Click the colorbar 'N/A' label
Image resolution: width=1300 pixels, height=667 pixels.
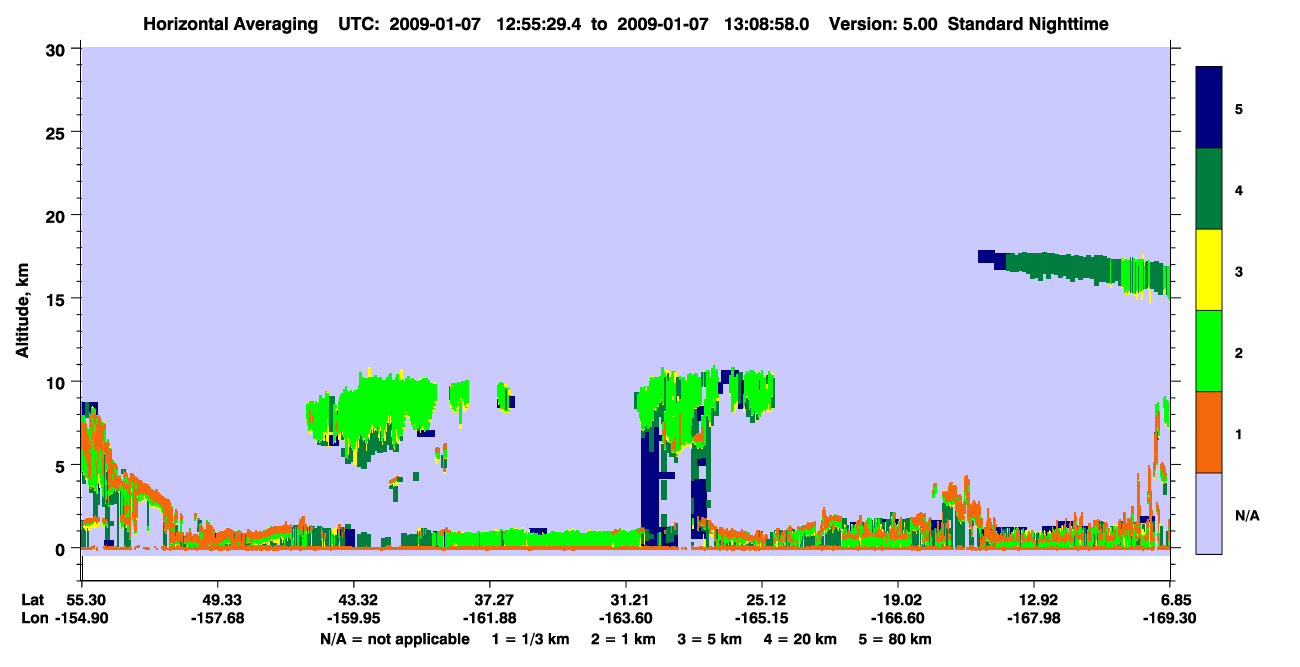pyautogui.click(x=1247, y=516)
